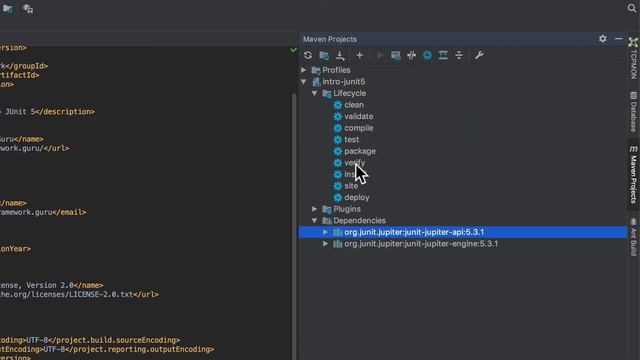The width and height of the screenshot is (640, 360).
Task: Collapse the intro-junit5 project node
Action: 304,82
